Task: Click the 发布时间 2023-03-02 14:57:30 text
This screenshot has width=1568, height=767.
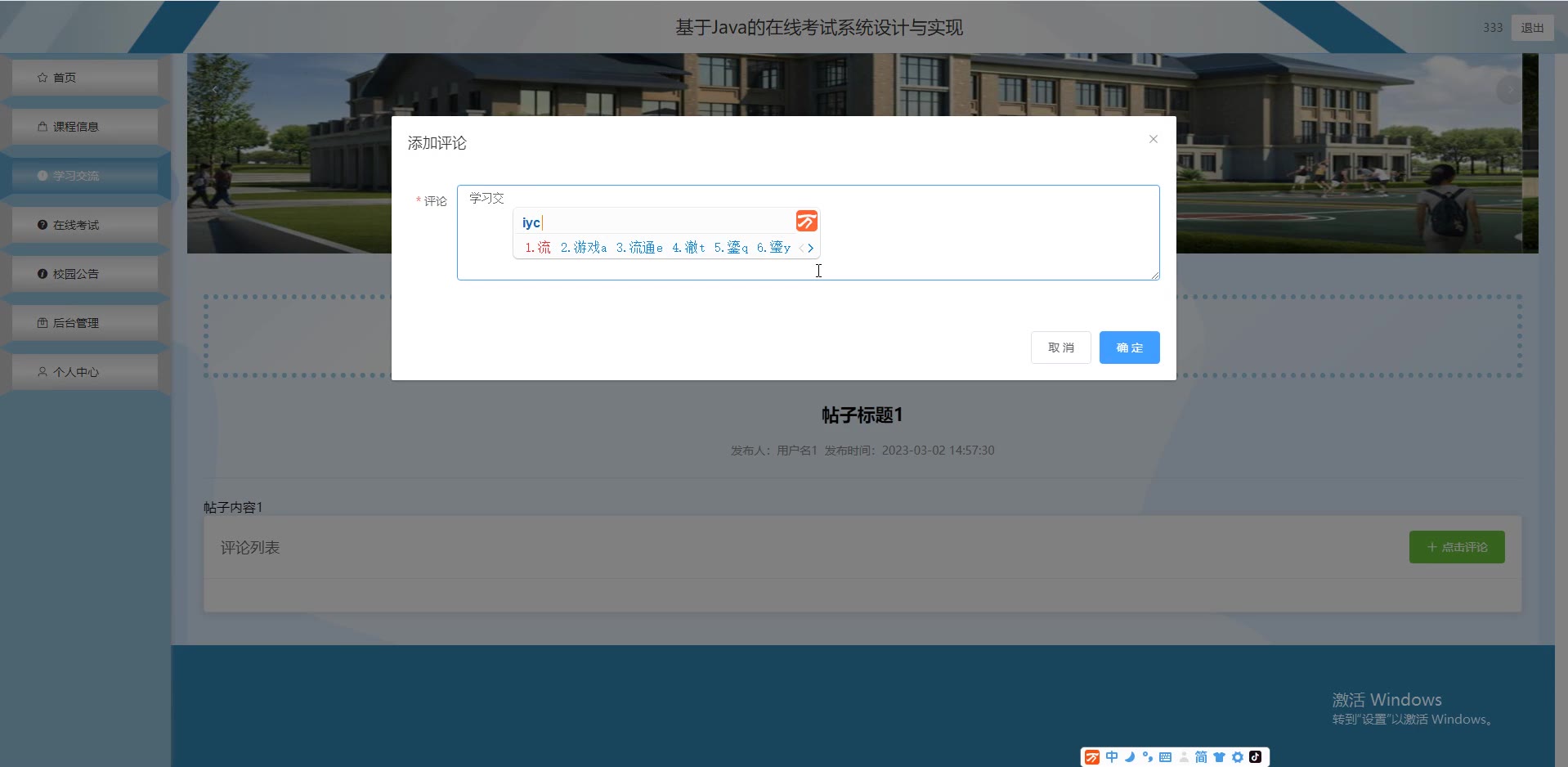Action: point(909,451)
